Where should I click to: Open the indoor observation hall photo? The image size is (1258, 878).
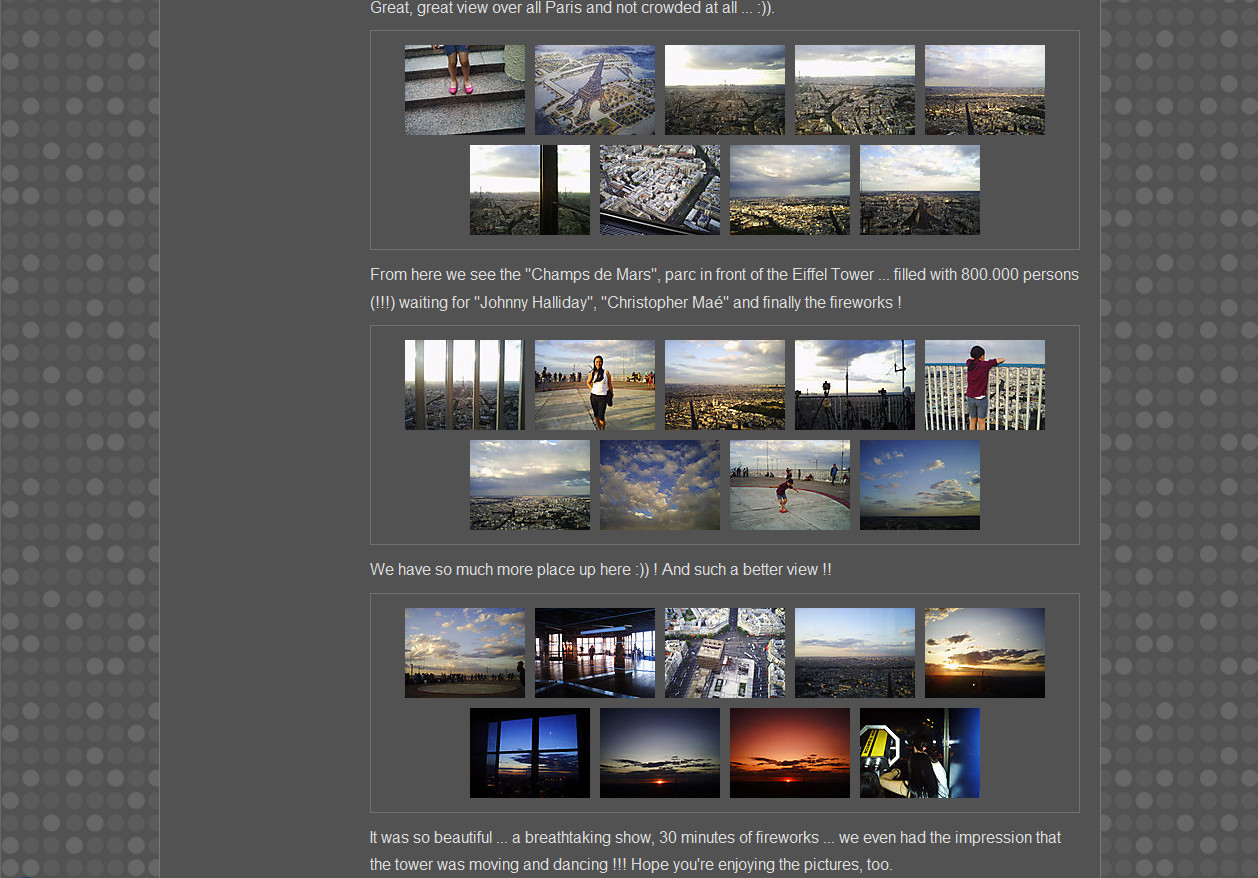point(594,653)
